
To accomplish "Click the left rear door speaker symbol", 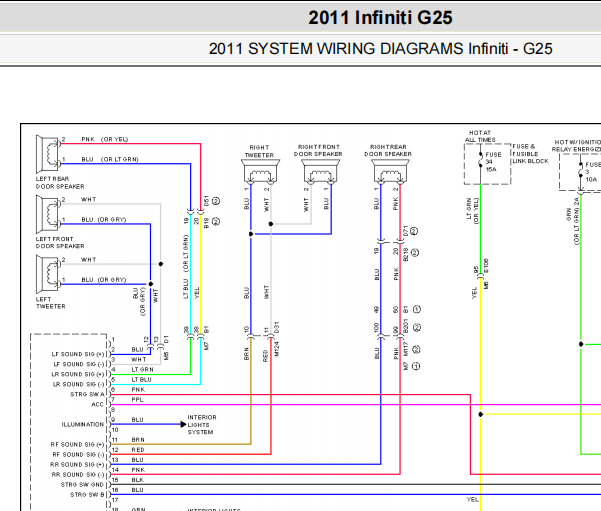I will coord(47,152).
